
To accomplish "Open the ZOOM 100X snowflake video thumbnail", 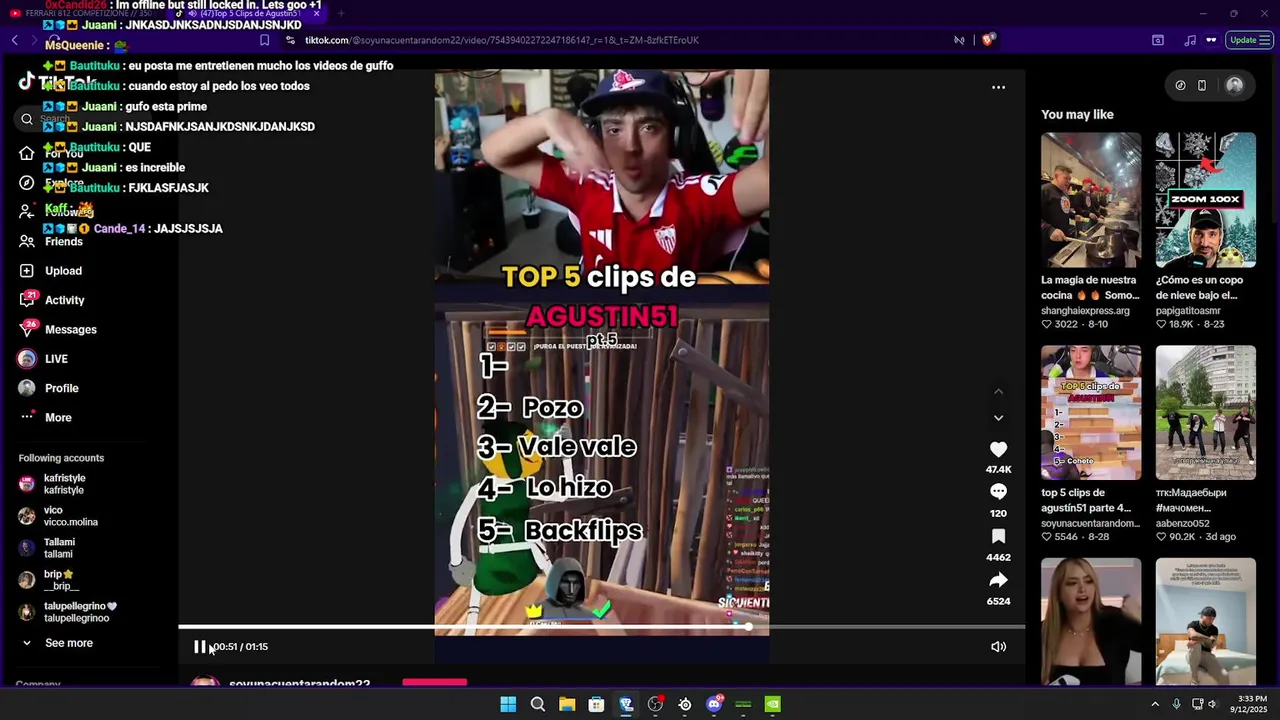I will coord(1206,200).
